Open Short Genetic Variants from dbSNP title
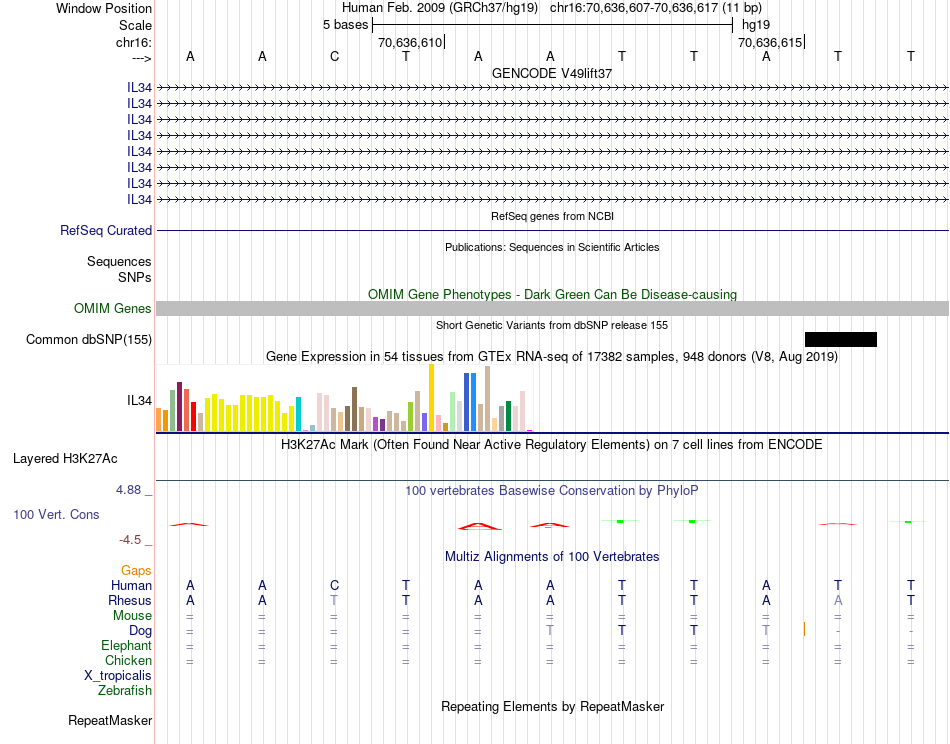This screenshot has width=950, height=744. pyautogui.click(x=552, y=325)
